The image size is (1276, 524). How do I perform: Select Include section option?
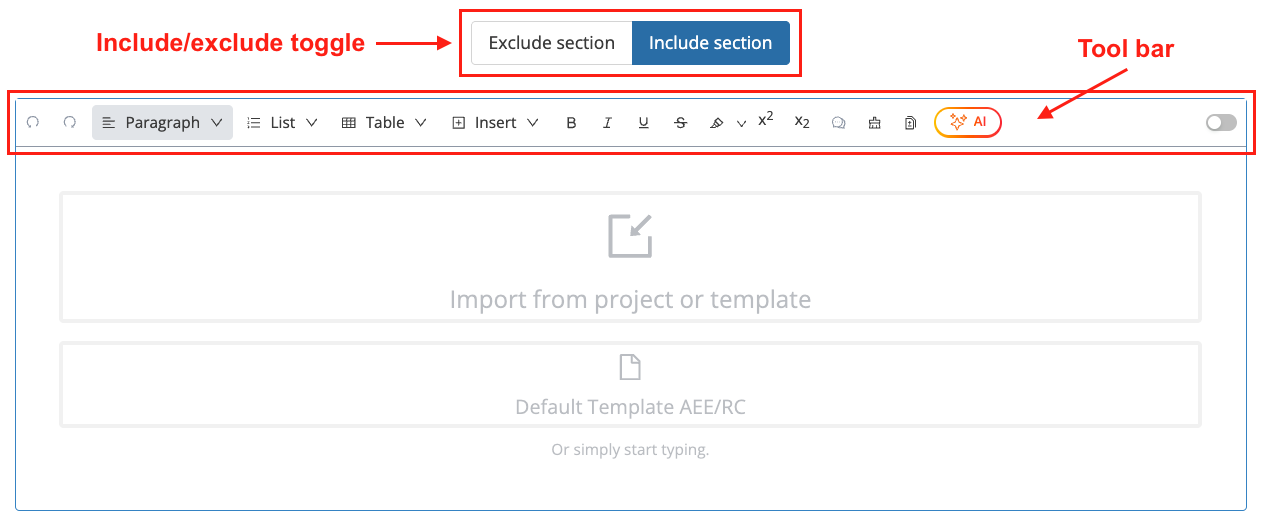pyautogui.click(x=710, y=43)
